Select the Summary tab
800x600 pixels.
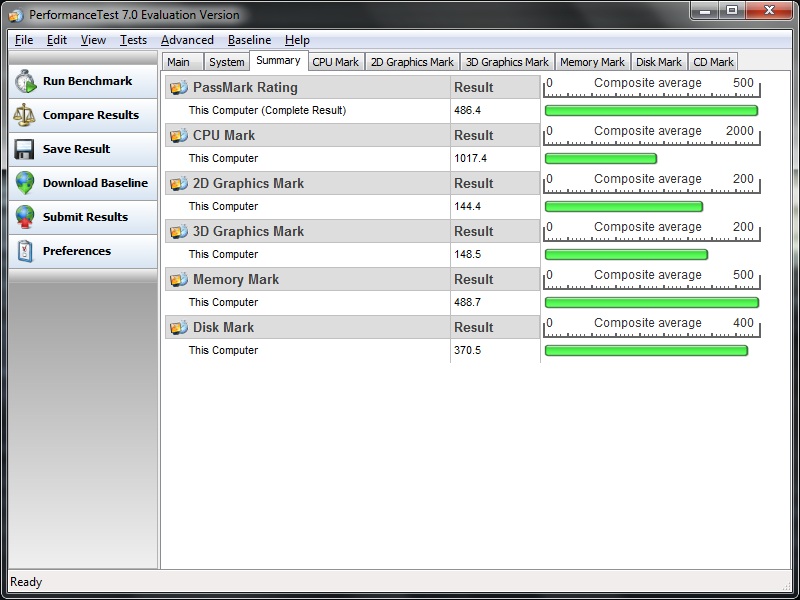coord(279,60)
